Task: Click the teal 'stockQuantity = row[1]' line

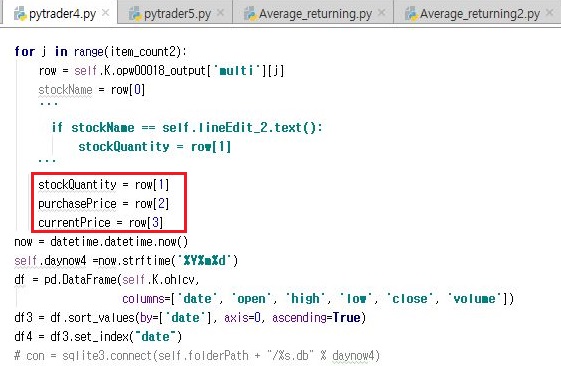Action: pos(155,146)
